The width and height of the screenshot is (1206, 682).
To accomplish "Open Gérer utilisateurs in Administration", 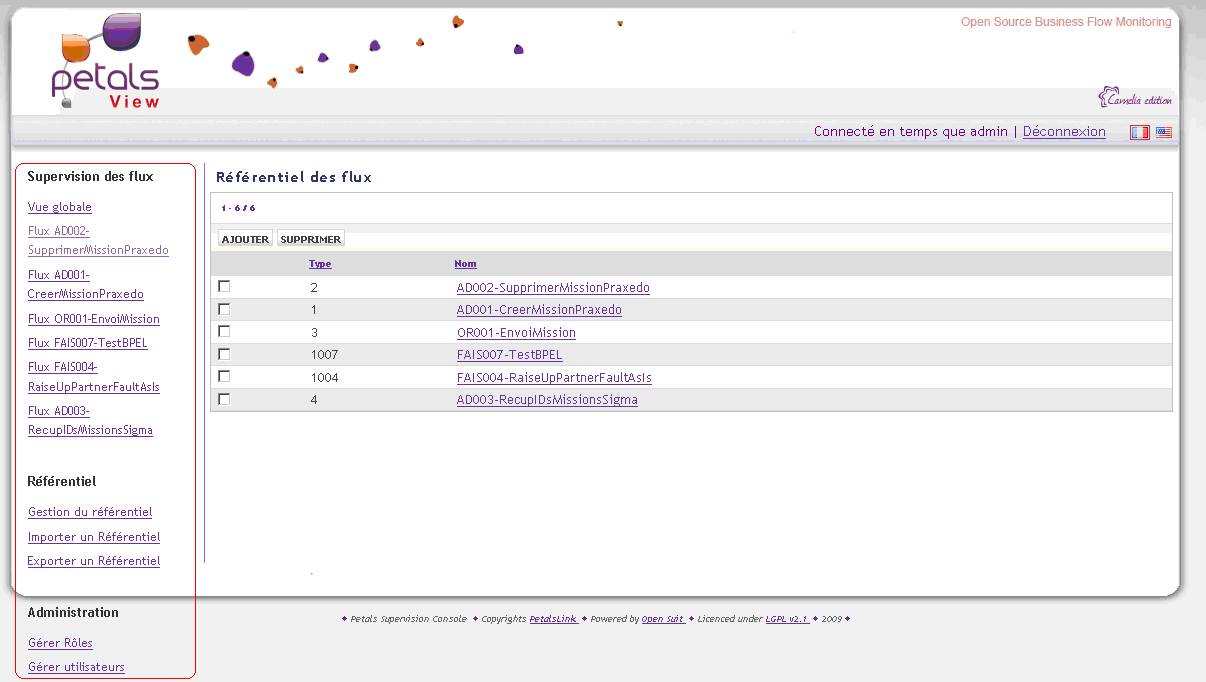I will (76, 667).
